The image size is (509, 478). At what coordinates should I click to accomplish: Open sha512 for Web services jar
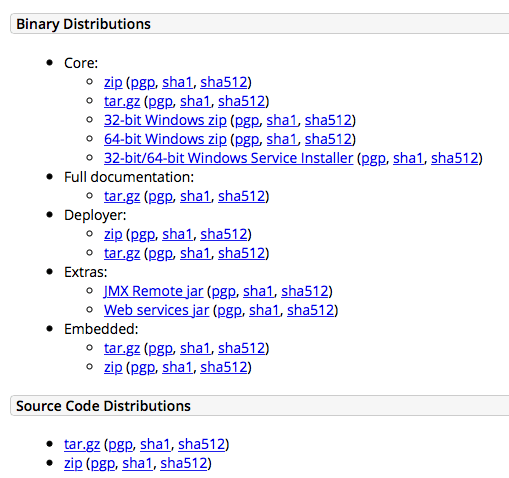click(311, 310)
